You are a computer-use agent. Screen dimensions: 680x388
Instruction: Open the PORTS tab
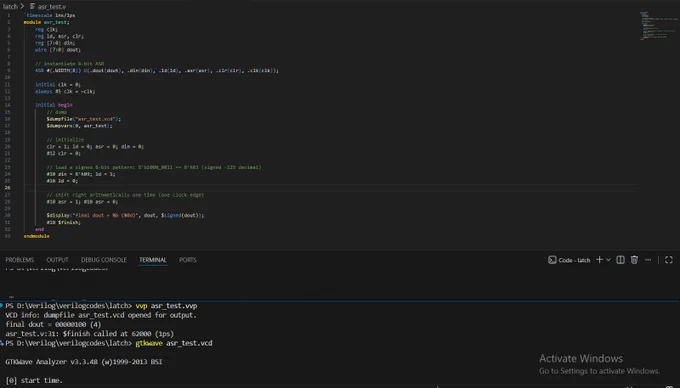188,260
